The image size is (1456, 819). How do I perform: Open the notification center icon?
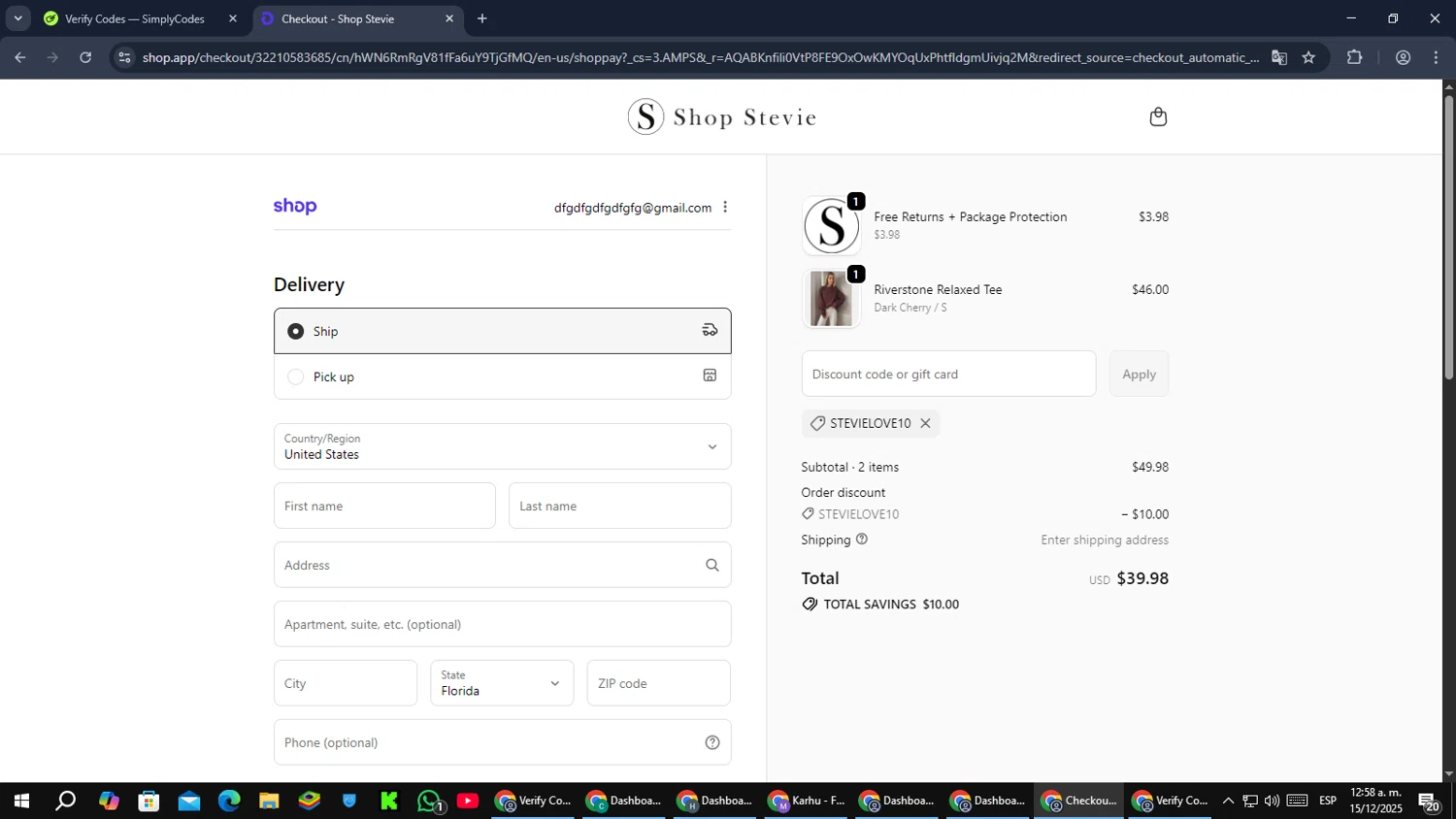[x=1429, y=801]
